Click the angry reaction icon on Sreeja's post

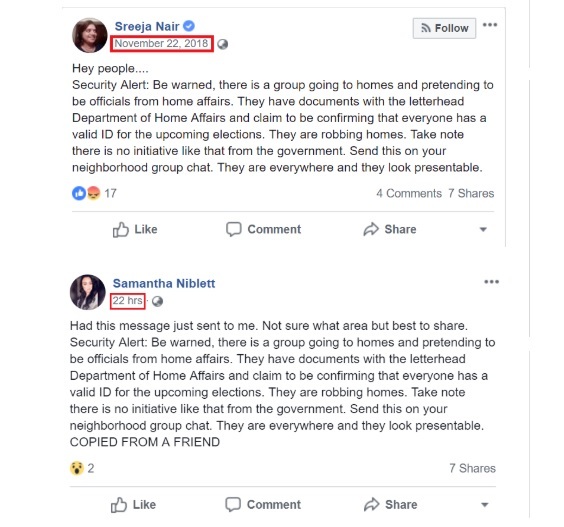[x=94, y=193]
